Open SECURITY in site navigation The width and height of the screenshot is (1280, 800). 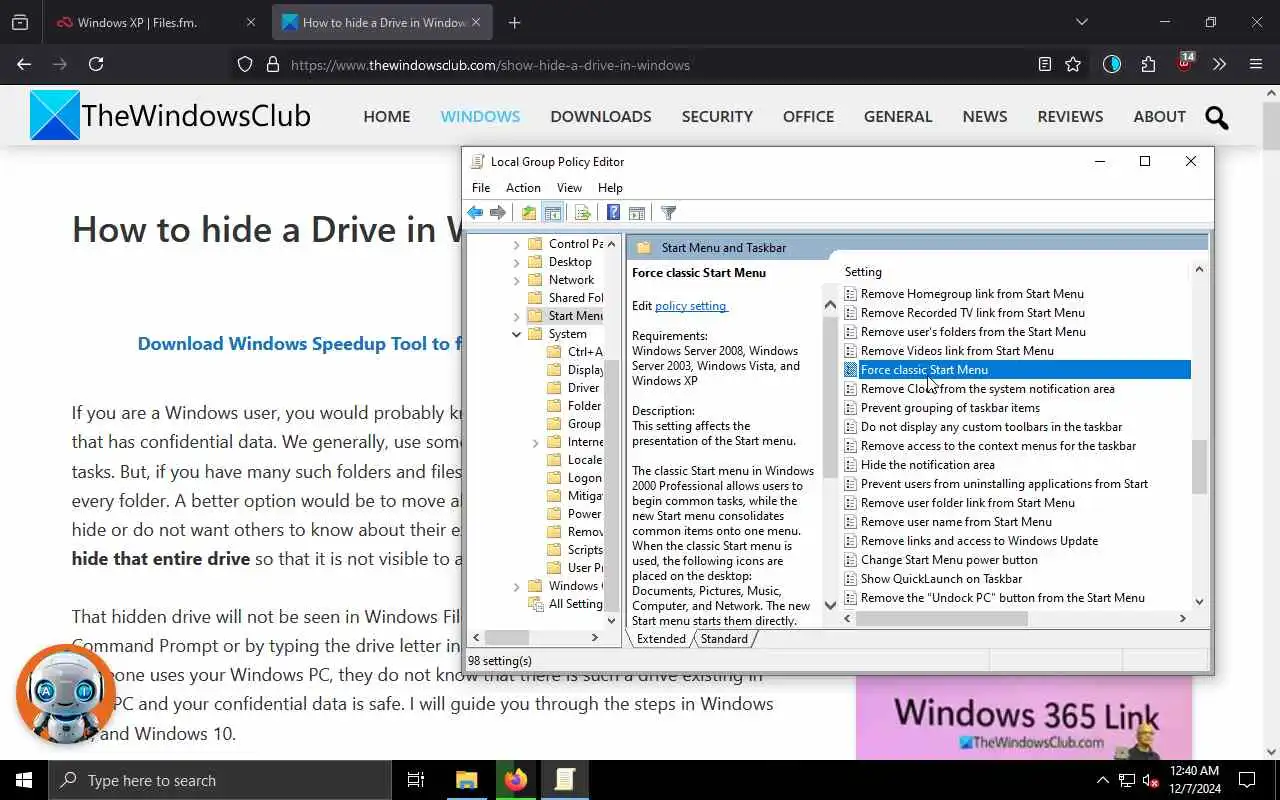point(717,116)
